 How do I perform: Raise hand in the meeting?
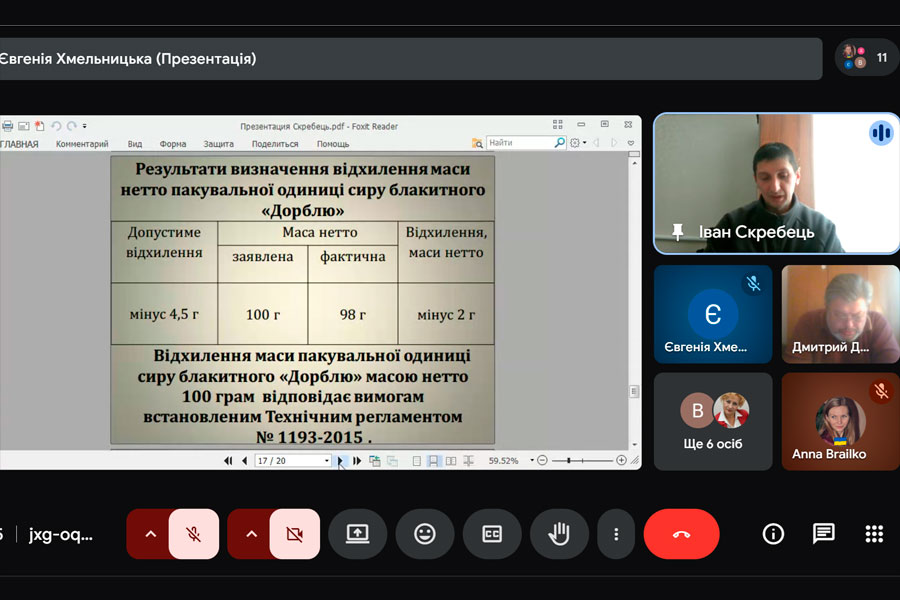point(559,534)
